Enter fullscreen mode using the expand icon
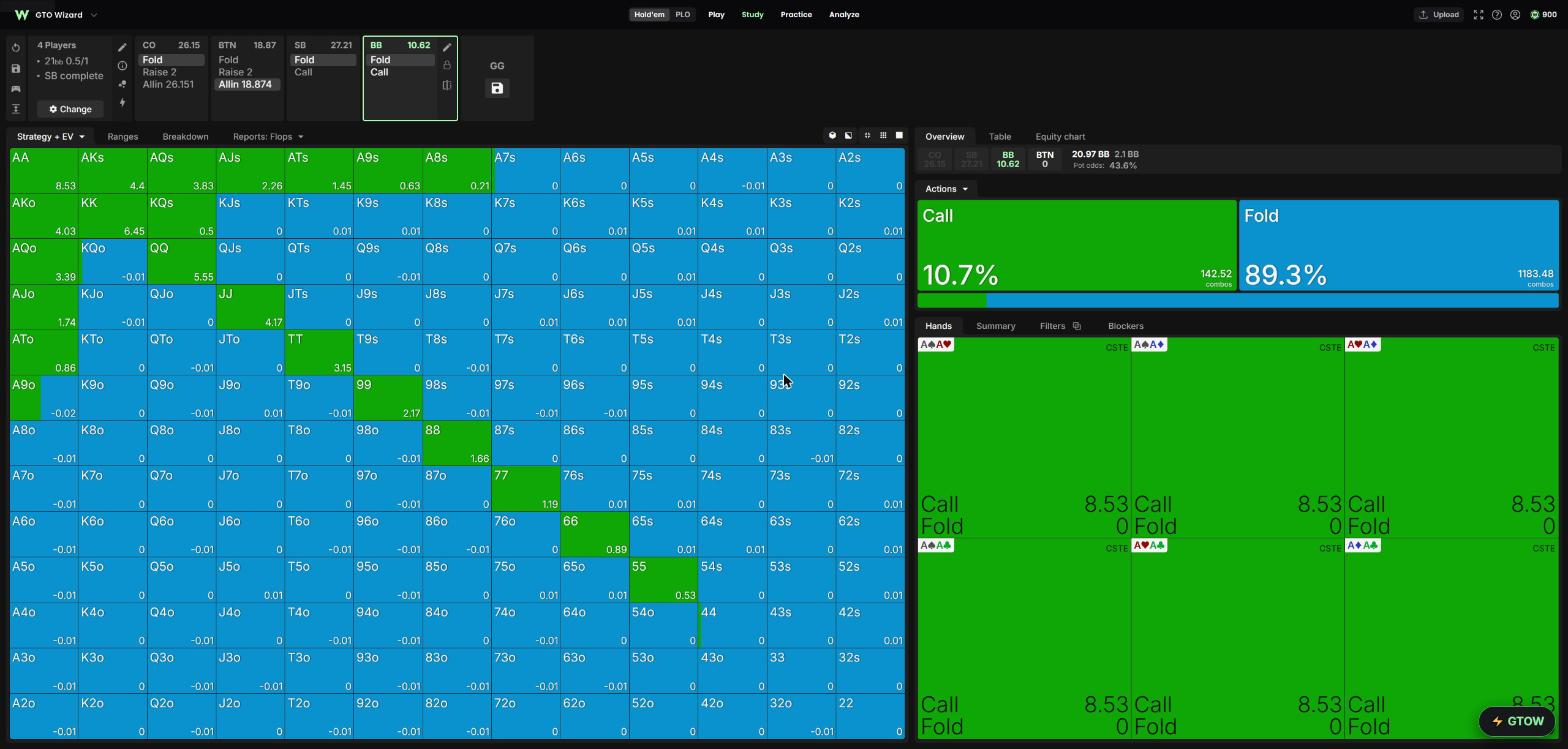The height and width of the screenshot is (749, 1568). 1478,15
